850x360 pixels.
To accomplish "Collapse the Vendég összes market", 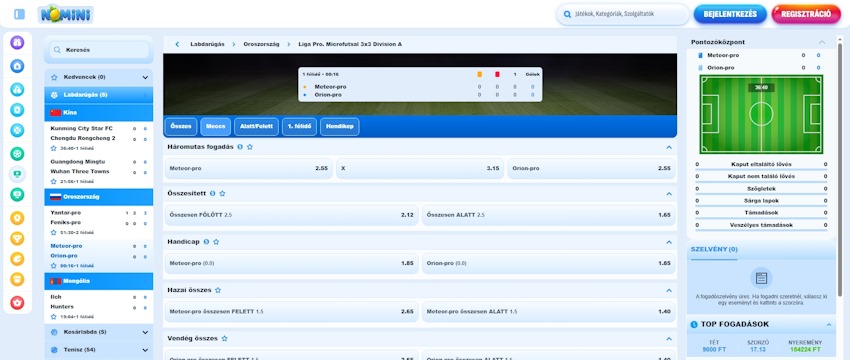I will tap(669, 338).
